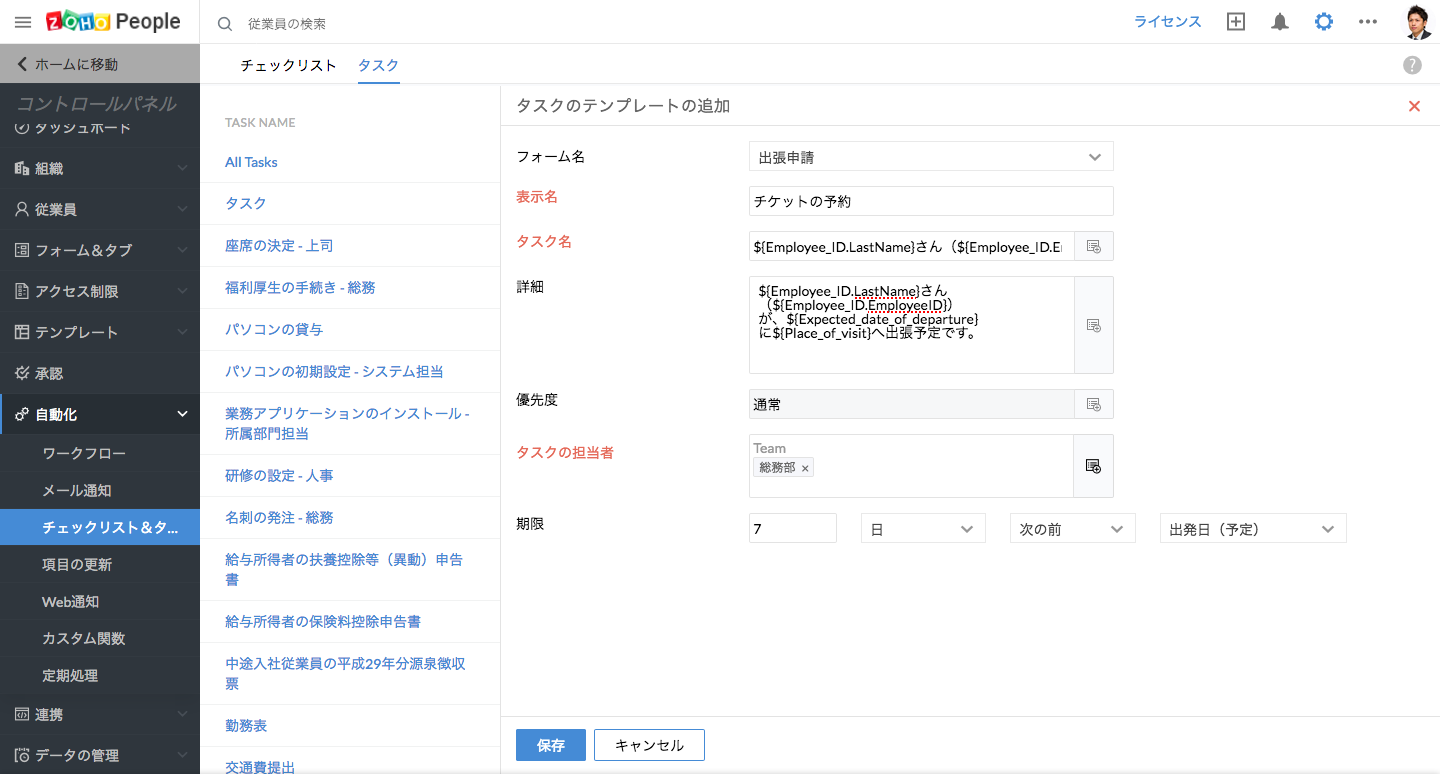Click the user profile avatar
The width and height of the screenshot is (1440, 774).
[1418, 22]
